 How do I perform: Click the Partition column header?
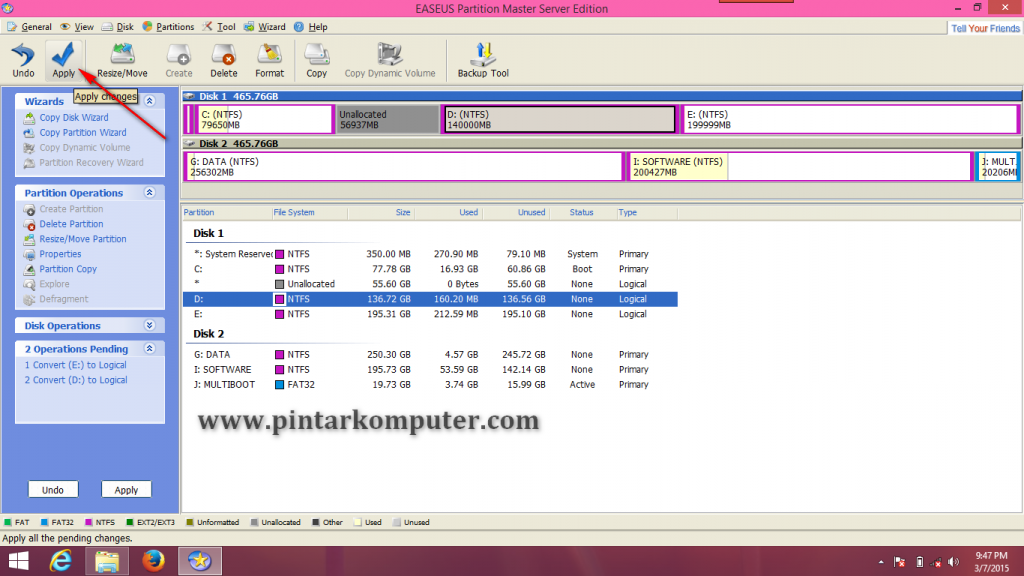point(226,212)
